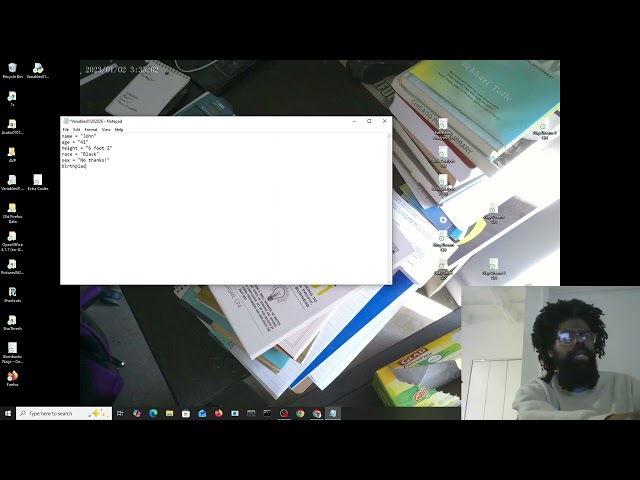640x480 pixels.
Task: Open Notepad's Edit menu
Action: [76, 129]
